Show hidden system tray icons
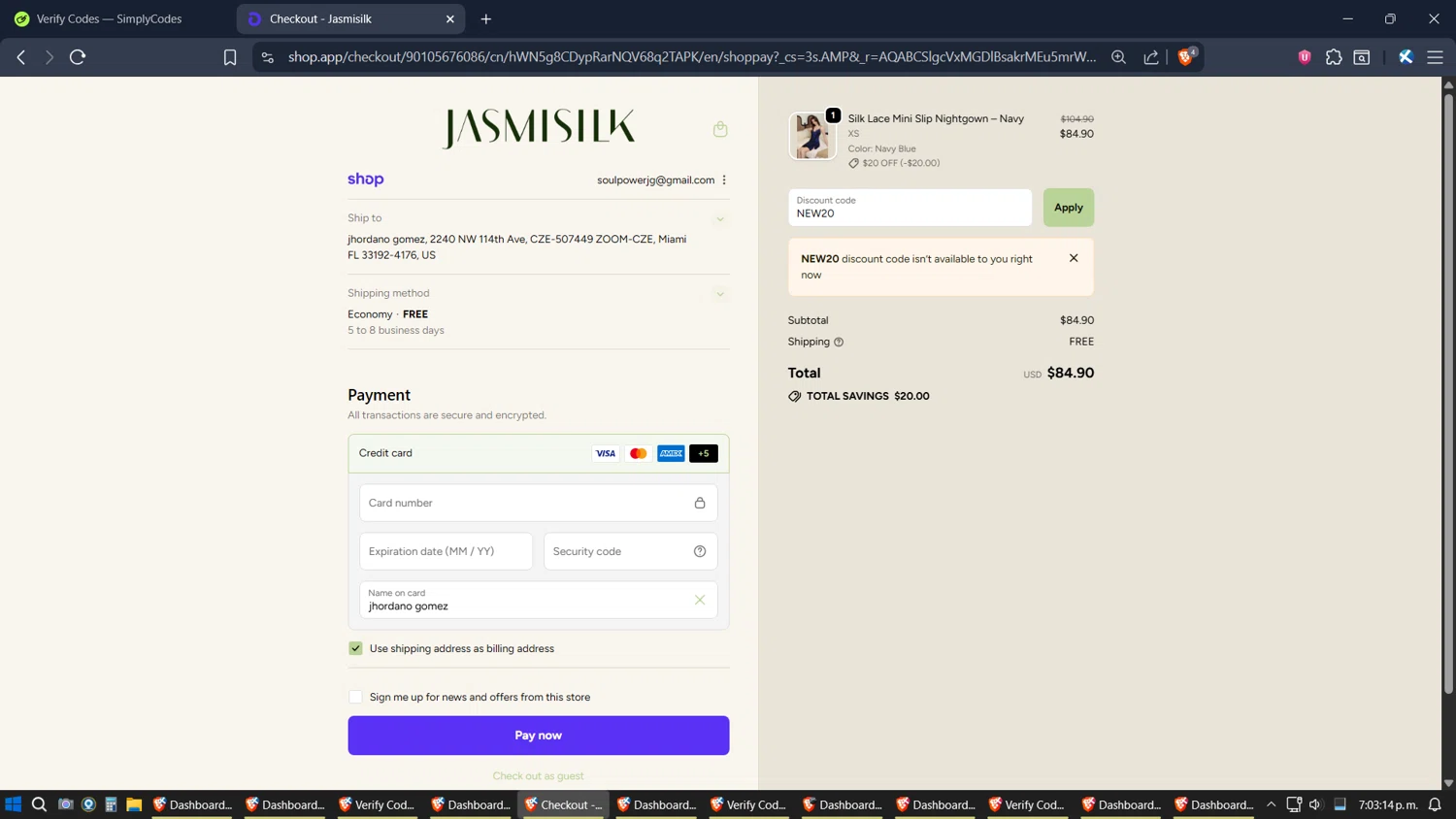The height and width of the screenshot is (819, 1456). click(1271, 804)
